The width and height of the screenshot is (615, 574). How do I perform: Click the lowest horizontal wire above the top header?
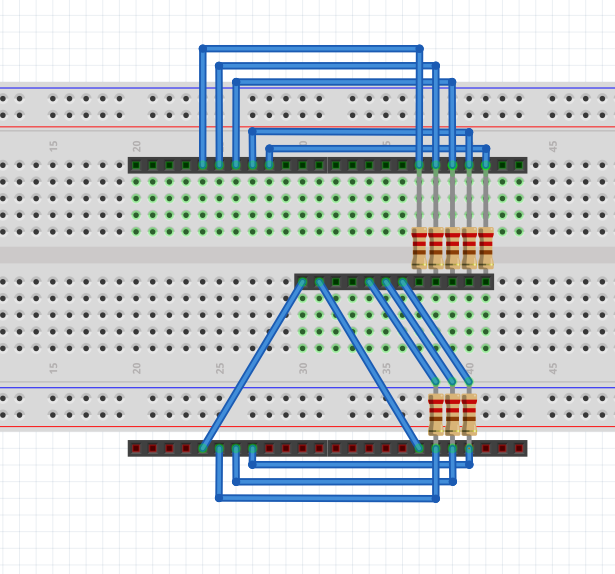377,148
